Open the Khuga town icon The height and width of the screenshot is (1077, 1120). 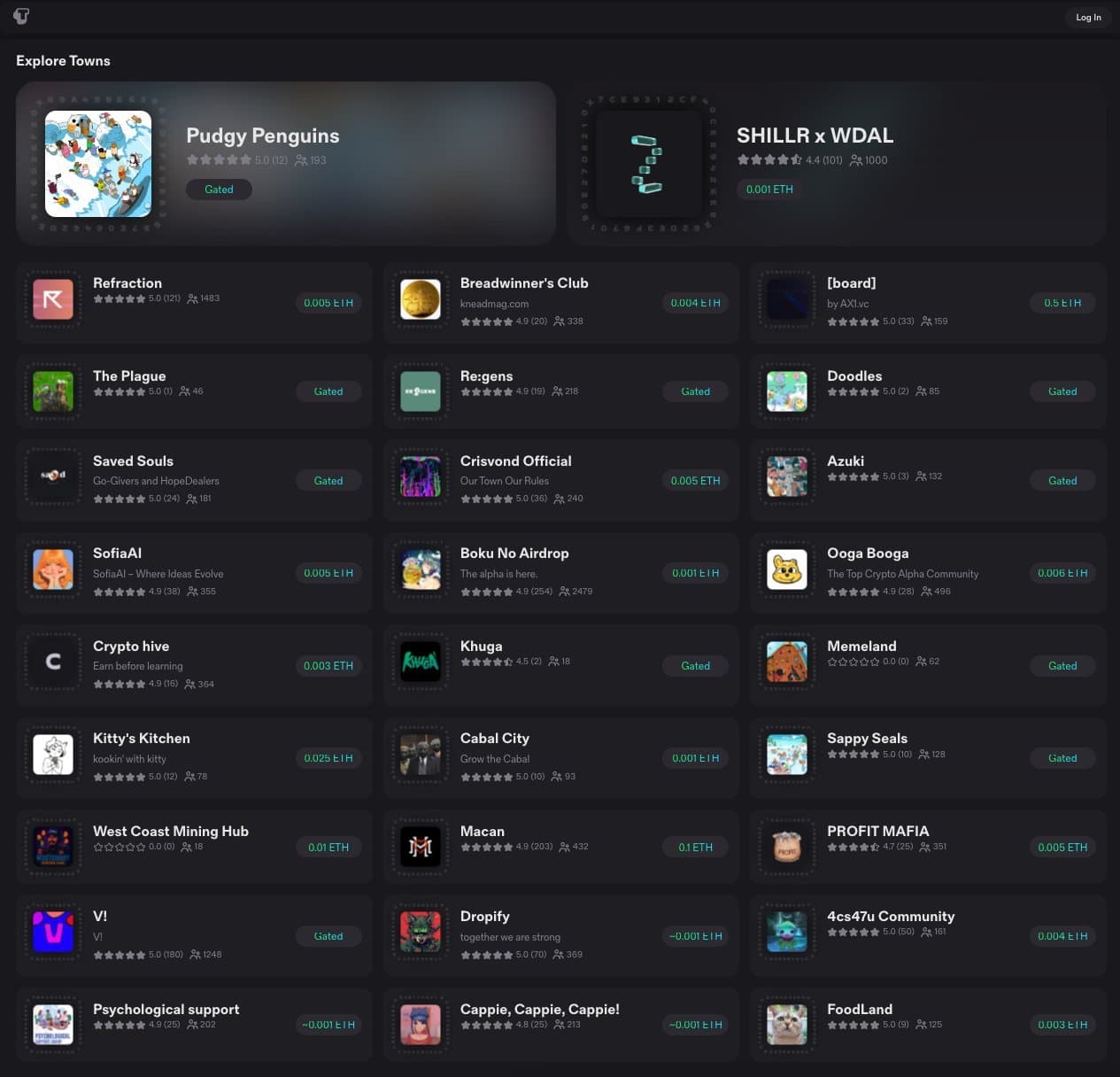click(x=421, y=662)
